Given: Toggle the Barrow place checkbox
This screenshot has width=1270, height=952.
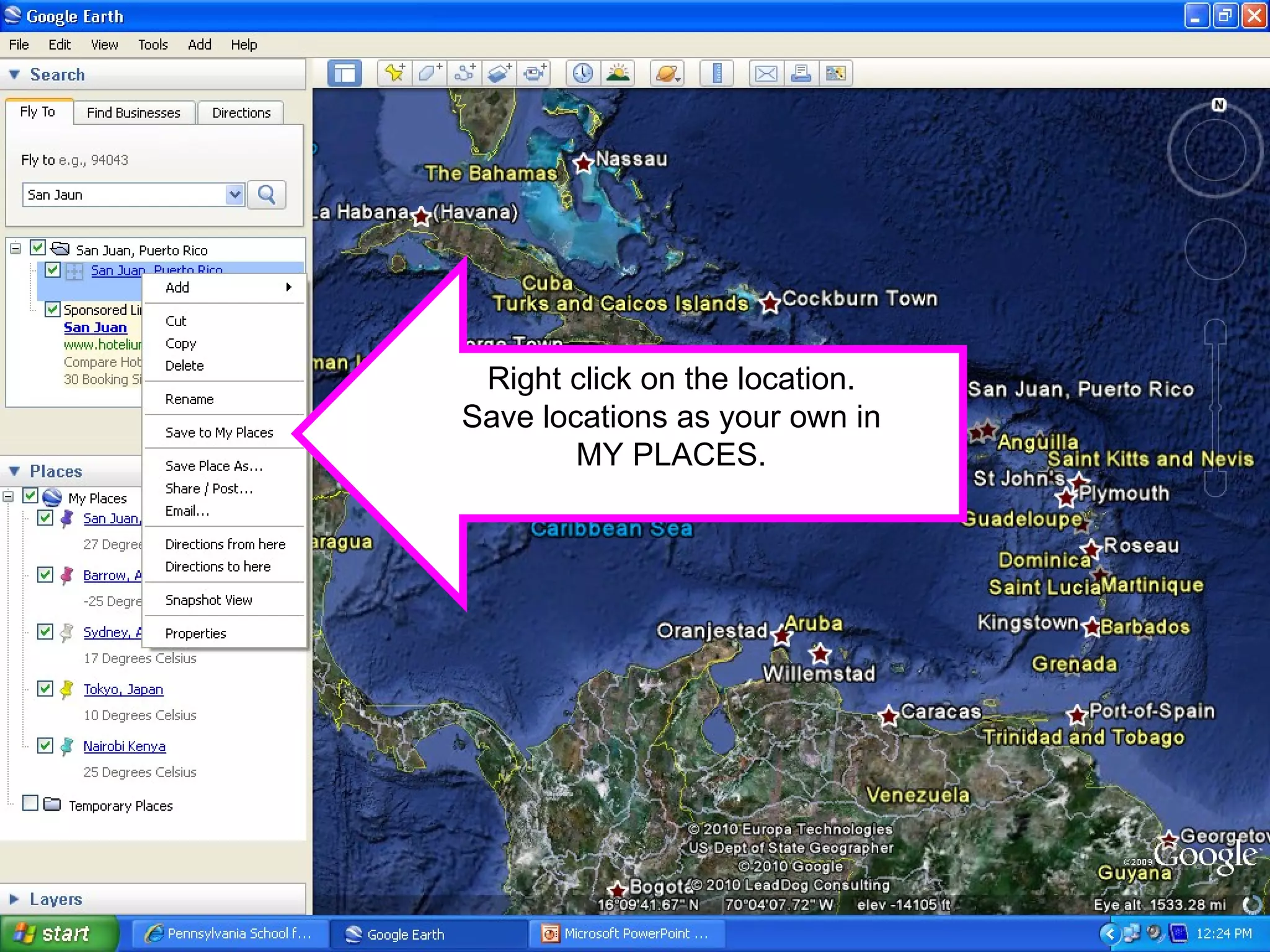Looking at the screenshot, I should click(x=45, y=575).
